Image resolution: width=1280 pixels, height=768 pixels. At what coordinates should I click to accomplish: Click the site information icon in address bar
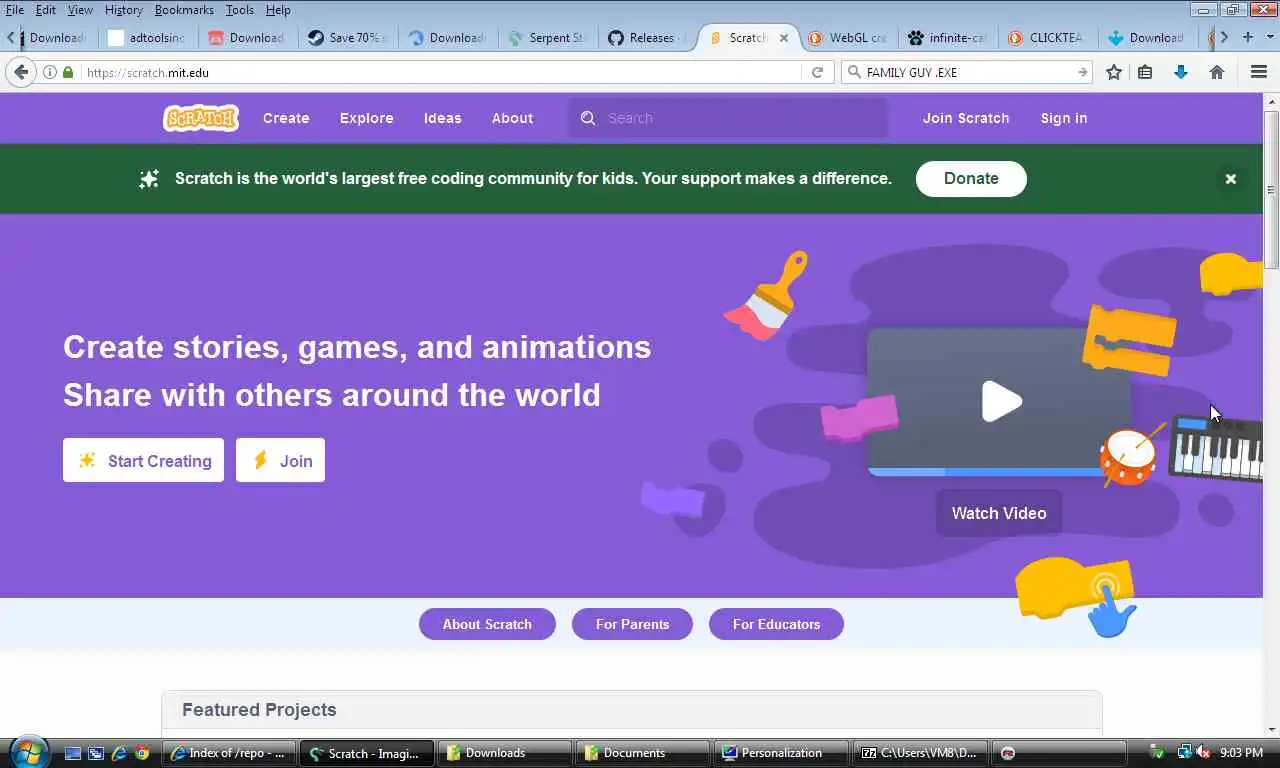point(50,72)
